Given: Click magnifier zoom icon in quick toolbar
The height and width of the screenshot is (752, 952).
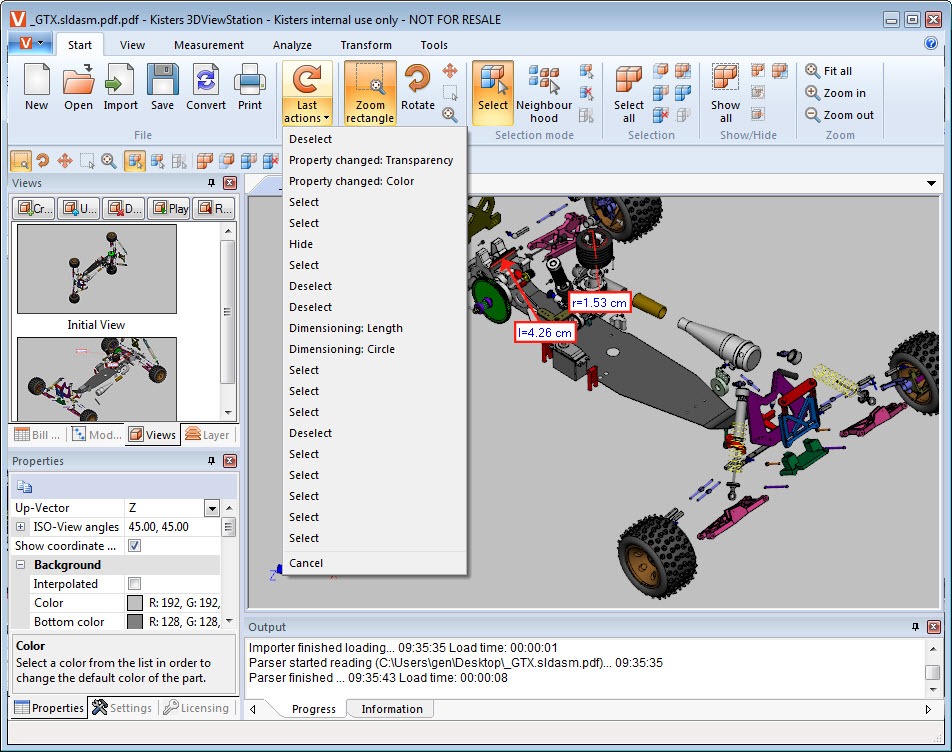Looking at the screenshot, I should pyautogui.click(x=109, y=161).
